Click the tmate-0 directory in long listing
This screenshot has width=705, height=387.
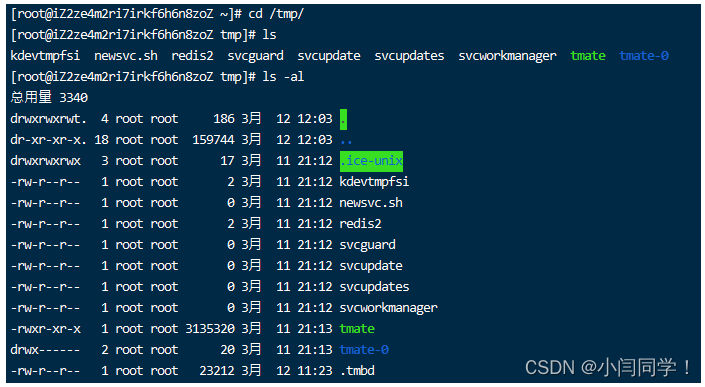[364, 350]
